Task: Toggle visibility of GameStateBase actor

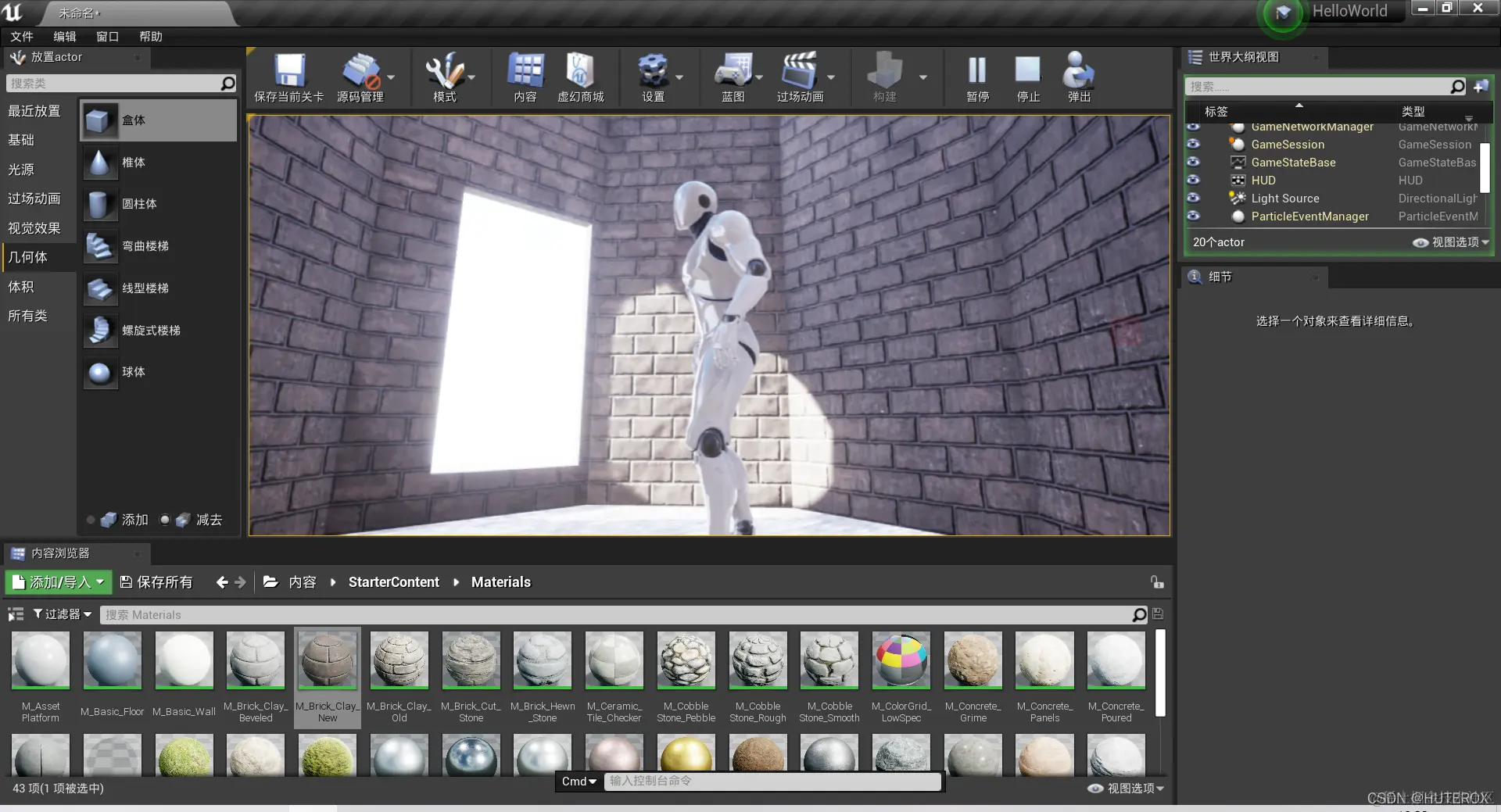Action: click(1193, 162)
